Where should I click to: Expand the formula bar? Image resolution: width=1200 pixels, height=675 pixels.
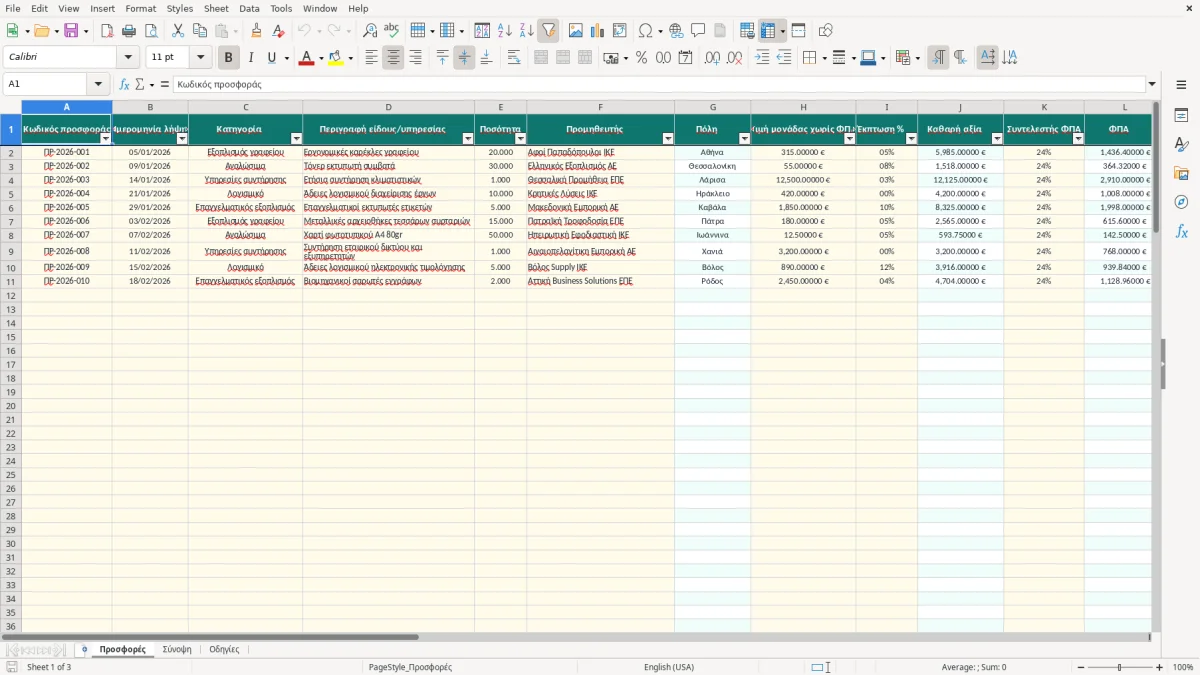[x=1152, y=85]
